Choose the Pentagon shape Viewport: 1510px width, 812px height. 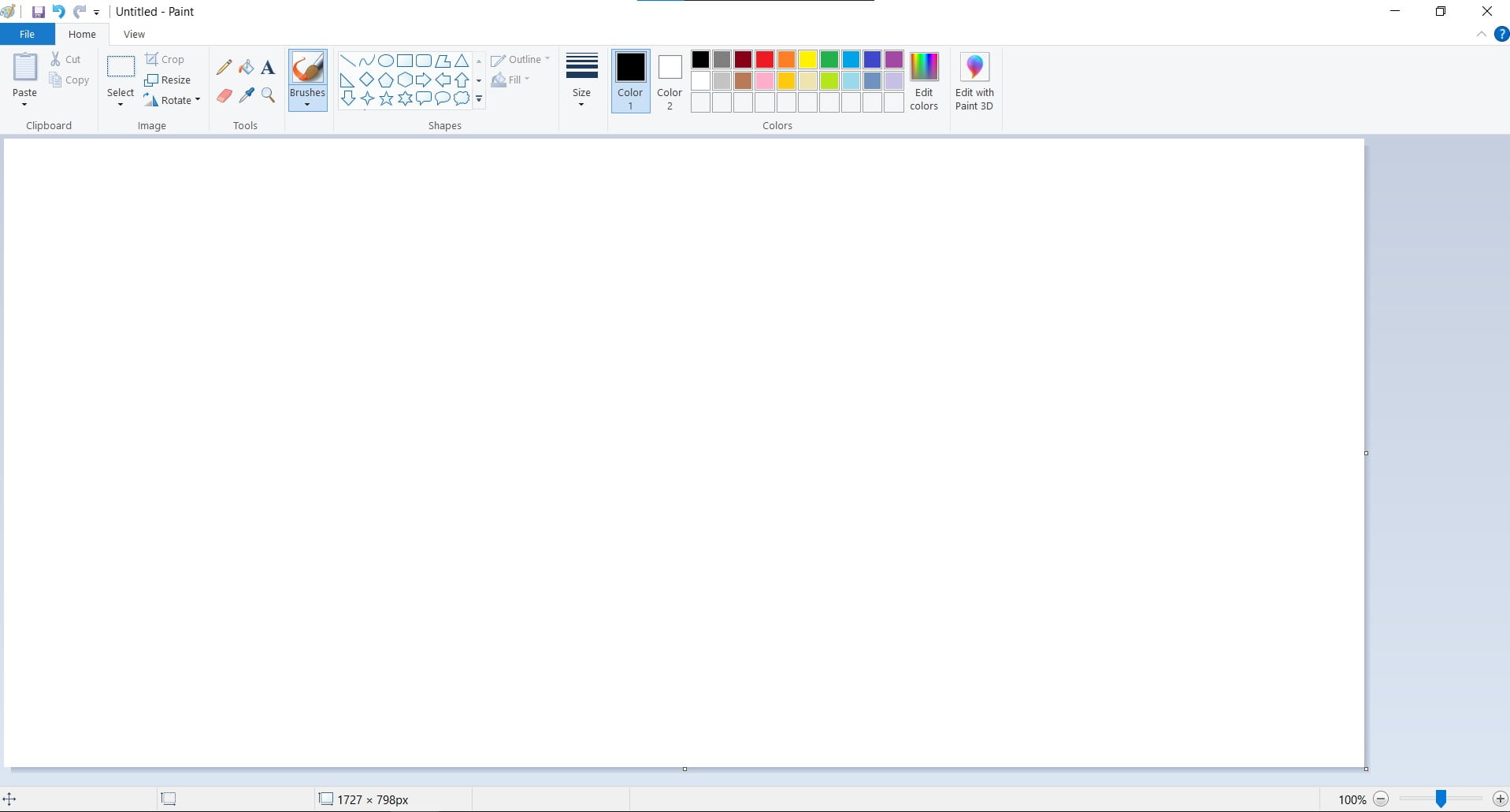click(x=386, y=80)
